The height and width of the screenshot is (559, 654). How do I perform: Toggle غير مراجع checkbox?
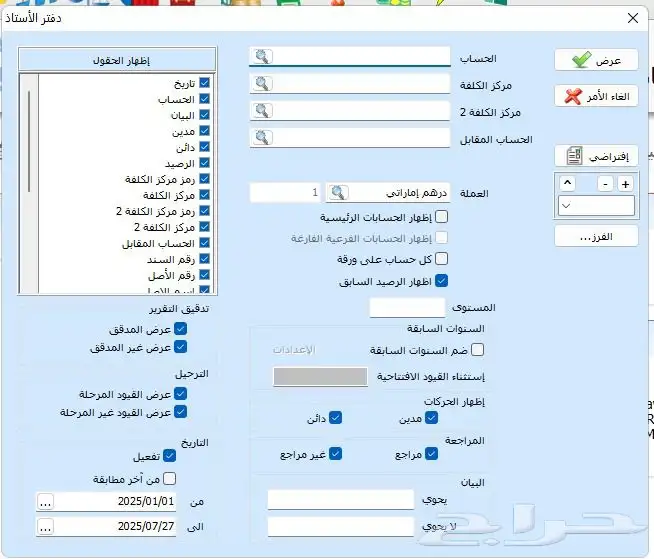pos(335,453)
